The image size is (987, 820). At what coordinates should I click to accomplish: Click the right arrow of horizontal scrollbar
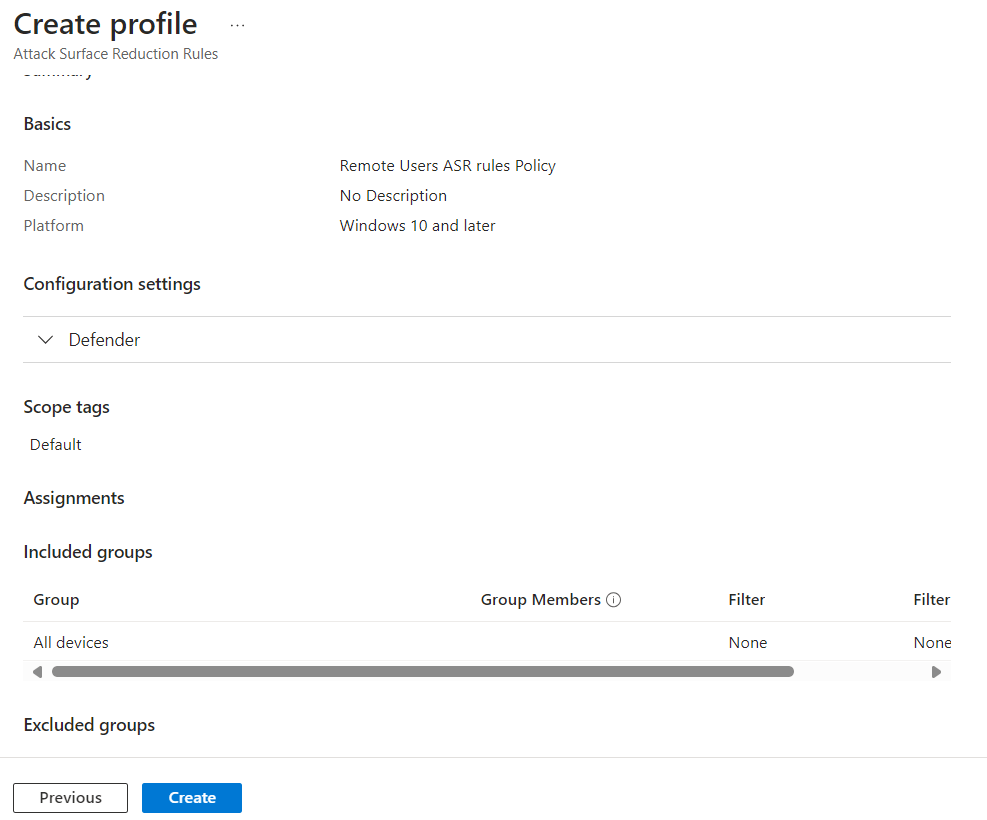[x=936, y=672]
